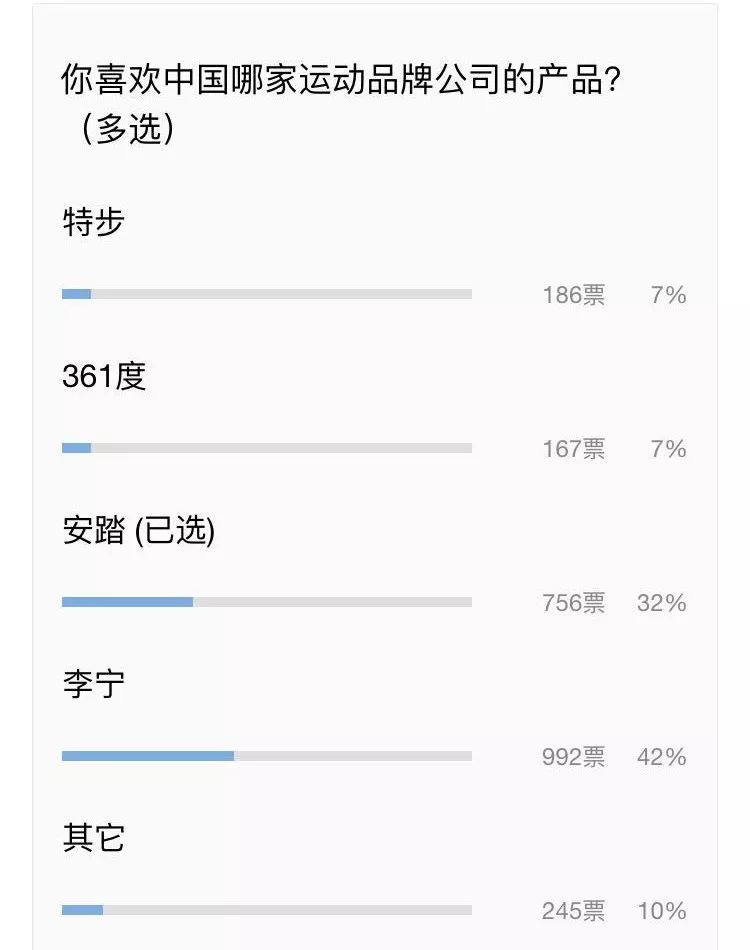The image size is (750, 950).
Task: Click the 756票 vote count
Action: point(573,603)
